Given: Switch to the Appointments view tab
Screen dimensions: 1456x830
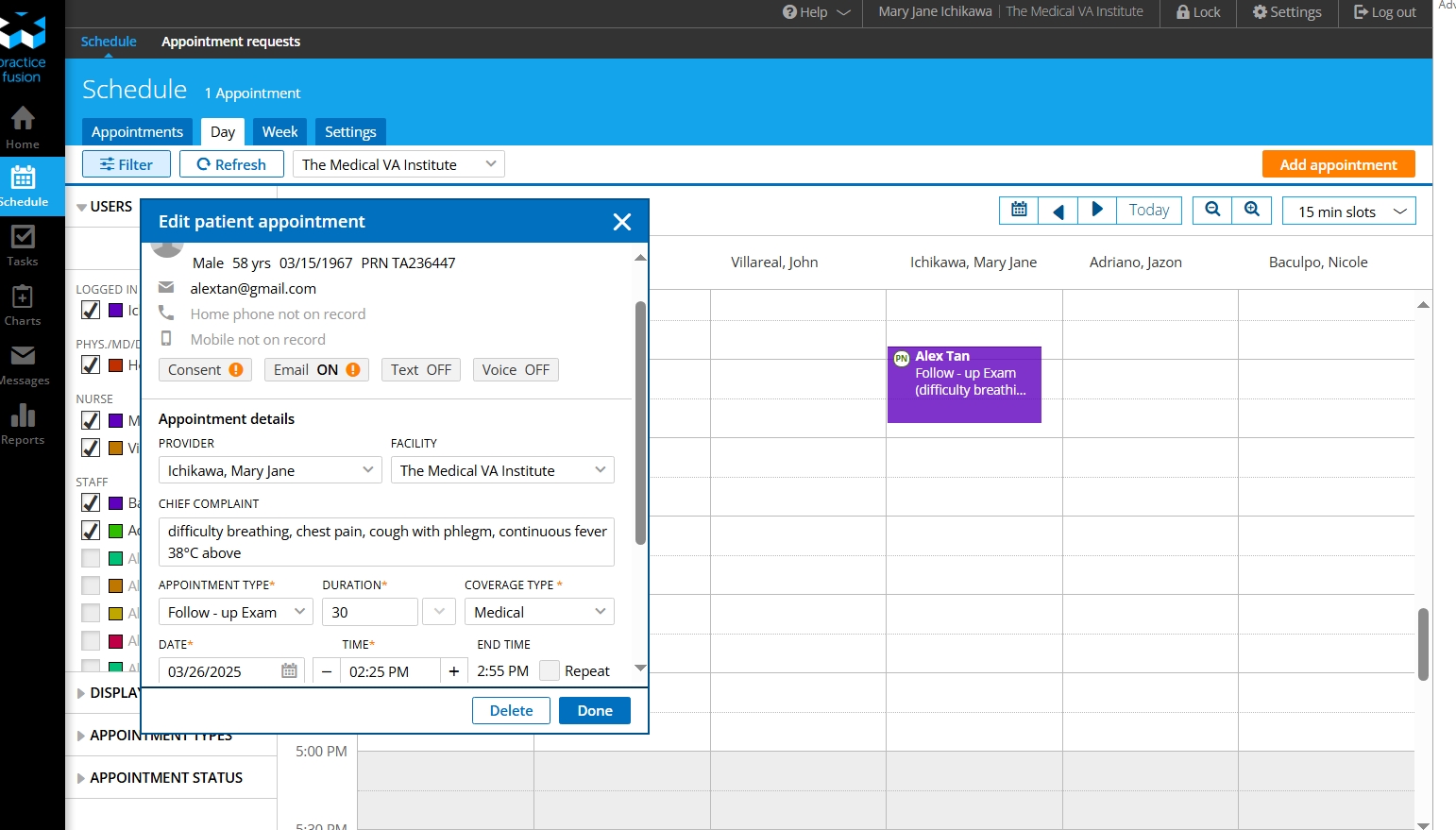Looking at the screenshot, I should (x=137, y=132).
